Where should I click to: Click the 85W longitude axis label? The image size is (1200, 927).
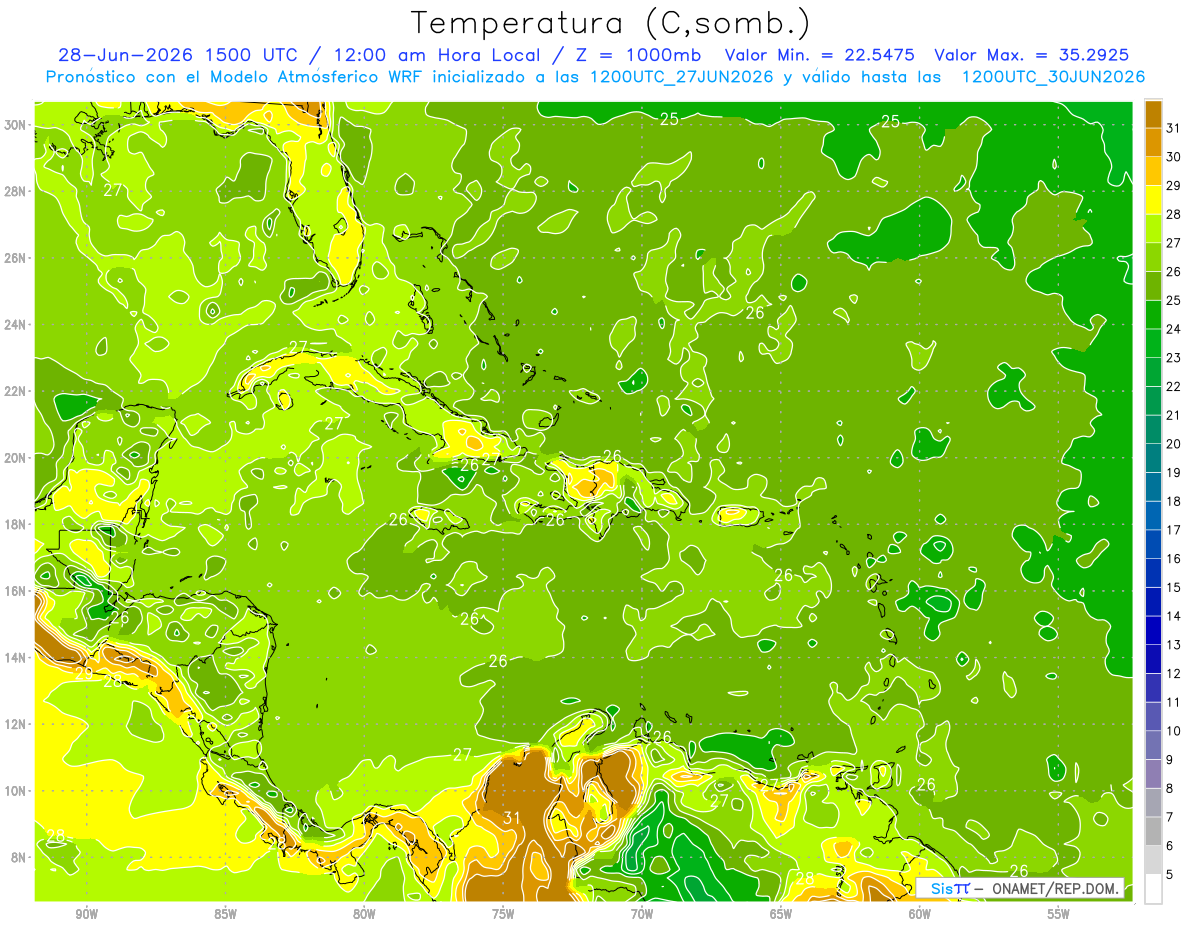225,914
